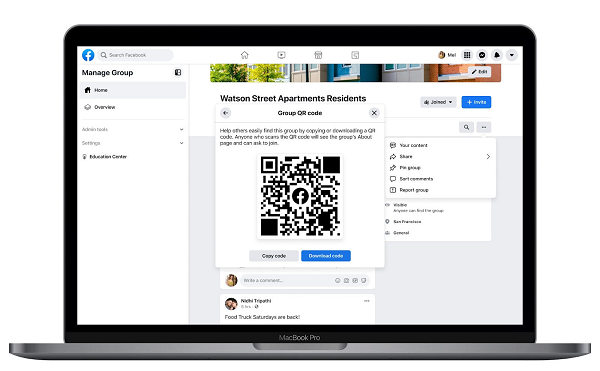Select Home in Manage Group sidebar
This screenshot has height=371, width=600.
tap(133, 90)
